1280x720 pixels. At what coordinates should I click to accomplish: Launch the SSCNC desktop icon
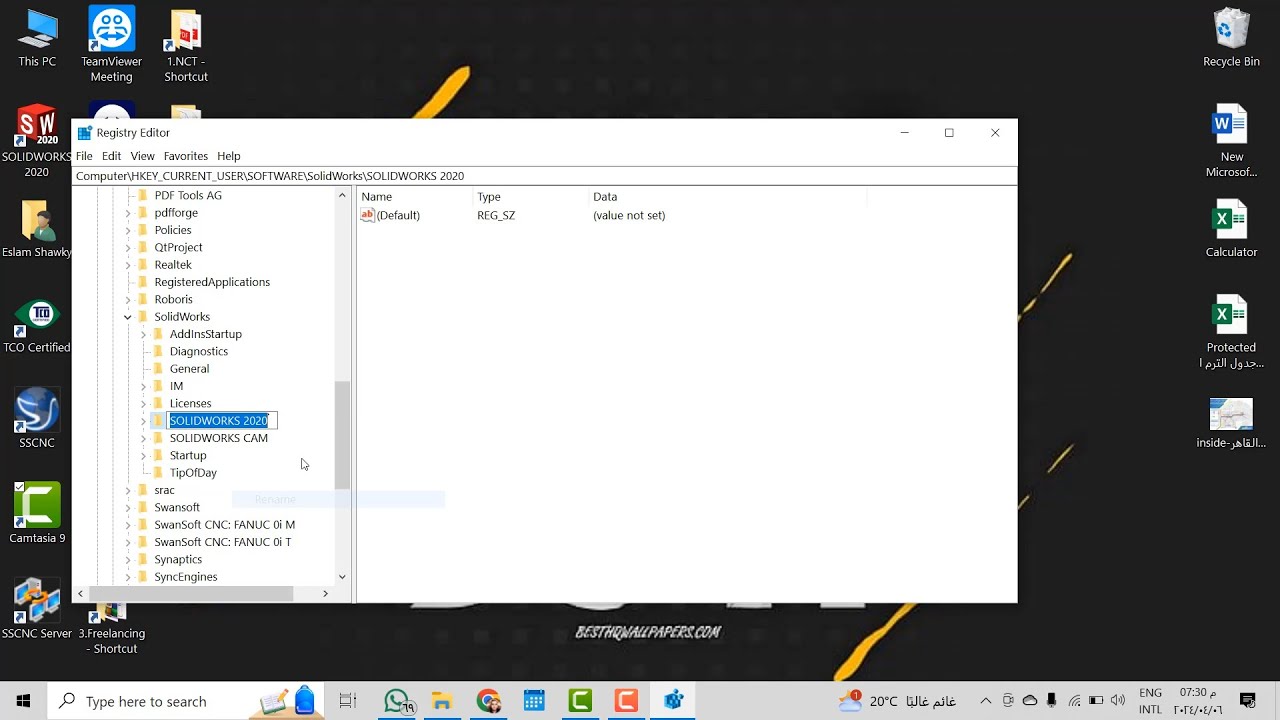pos(37,417)
